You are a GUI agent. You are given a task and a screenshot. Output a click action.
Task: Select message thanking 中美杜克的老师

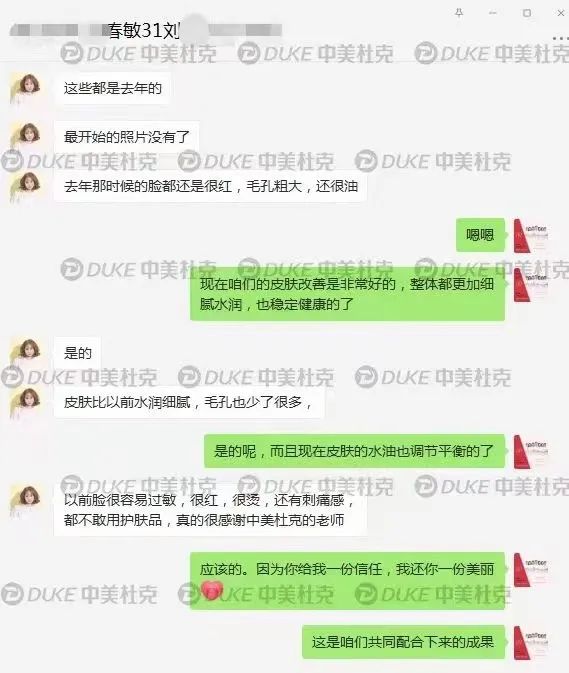(x=210, y=510)
